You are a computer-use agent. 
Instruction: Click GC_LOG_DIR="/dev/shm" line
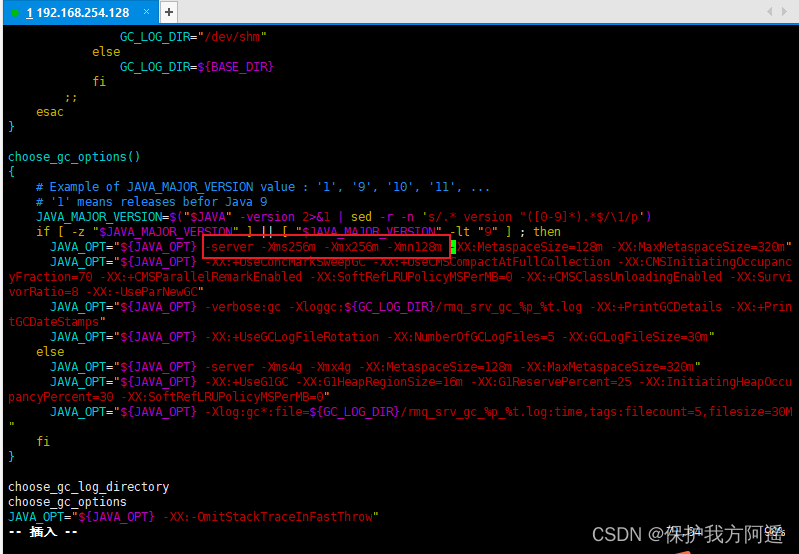[193, 37]
